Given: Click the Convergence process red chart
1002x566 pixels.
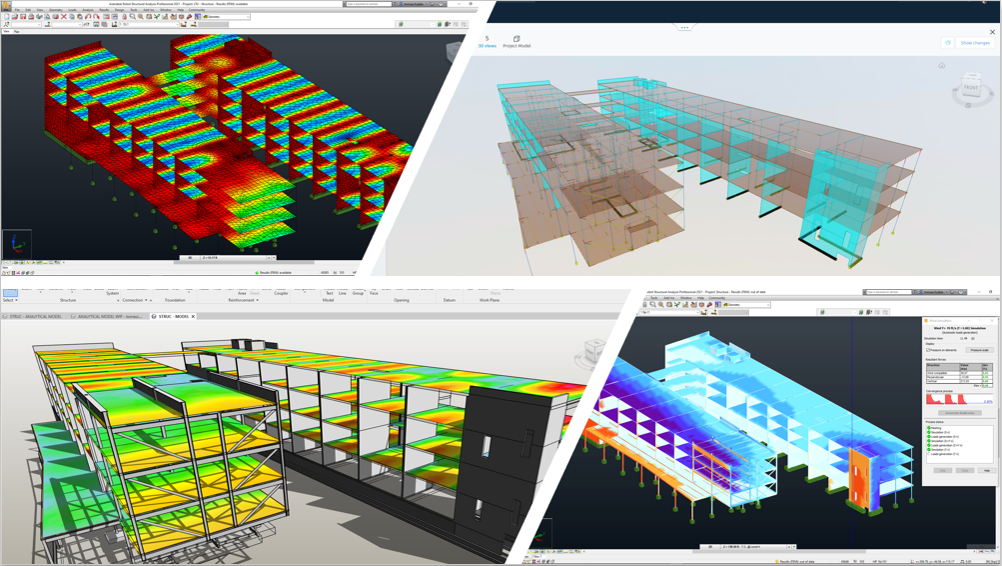Looking at the screenshot, I should (959, 399).
